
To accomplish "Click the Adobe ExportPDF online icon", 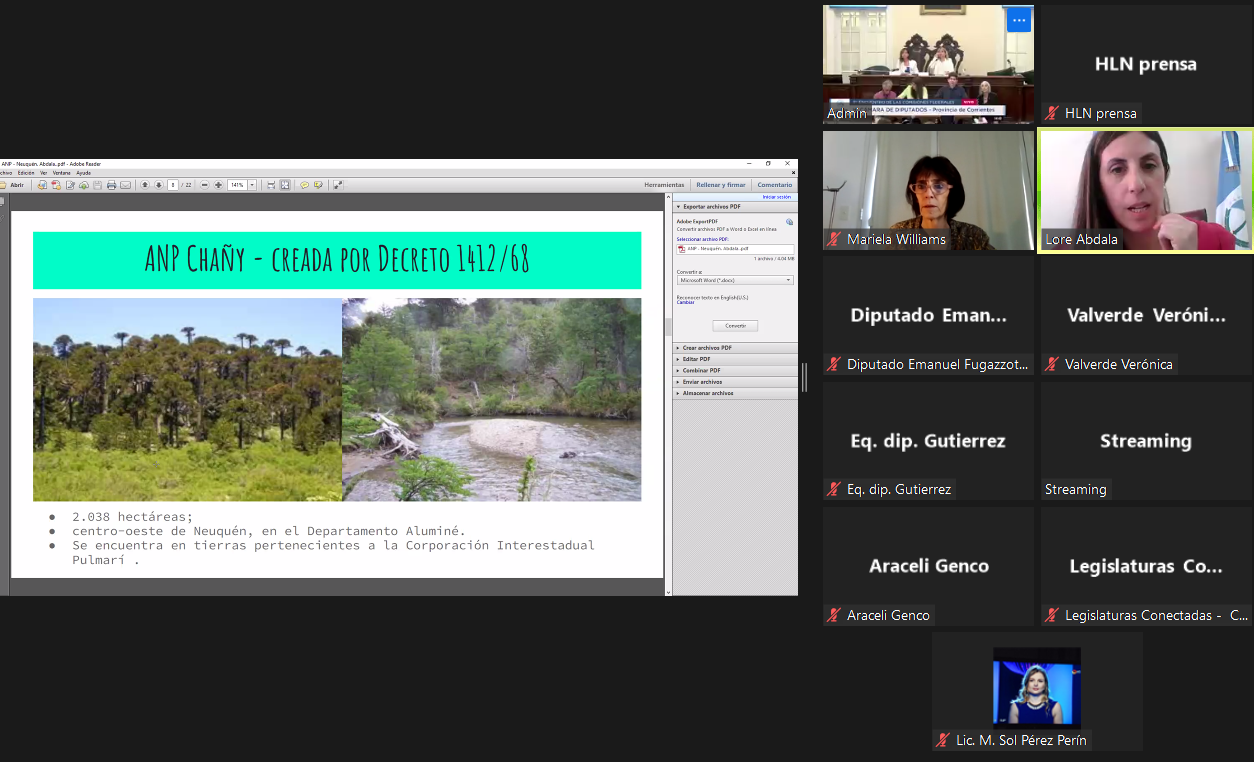I will pyautogui.click(x=789, y=222).
